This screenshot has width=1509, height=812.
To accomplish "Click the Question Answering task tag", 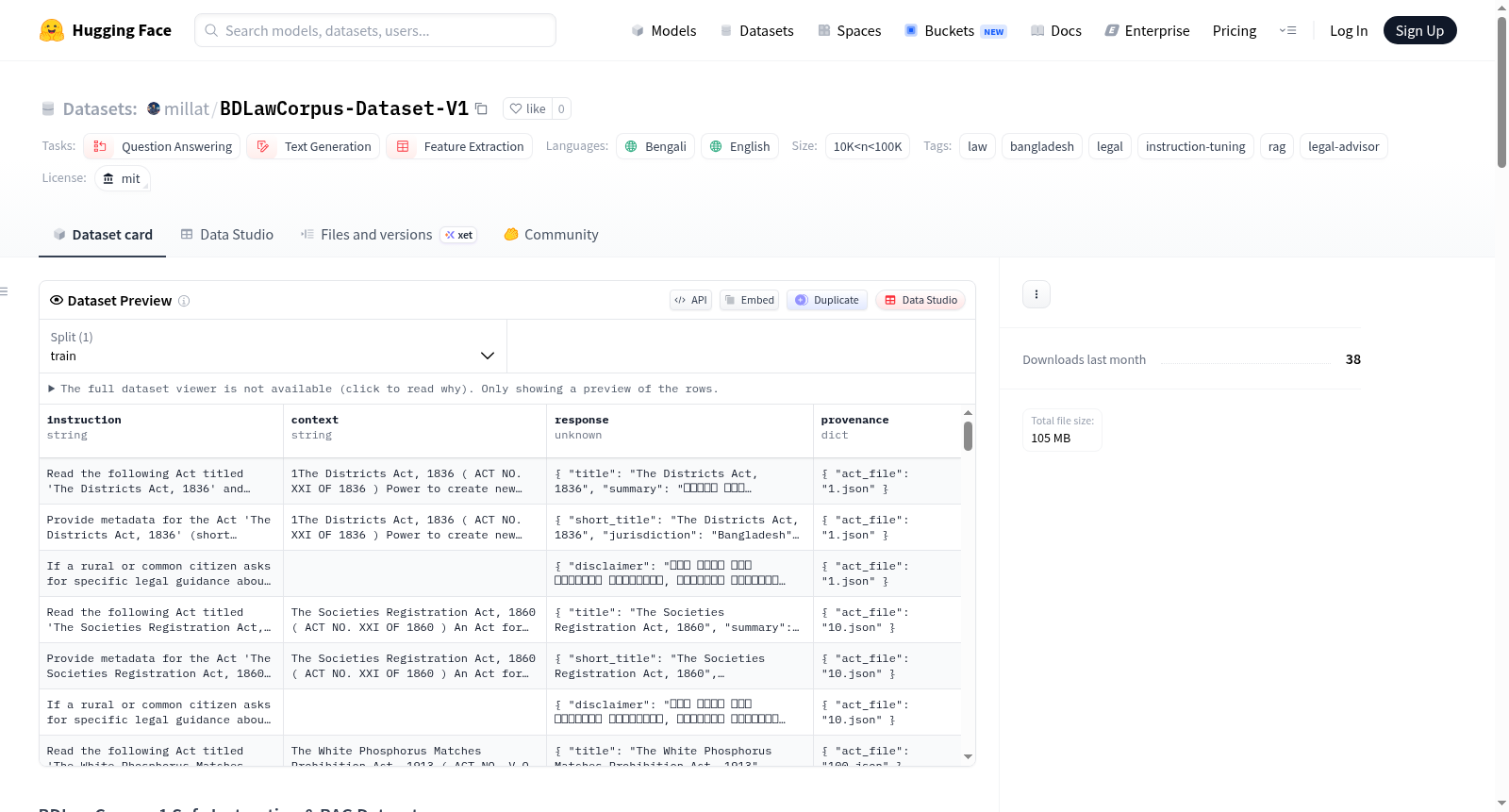I will (x=162, y=146).
